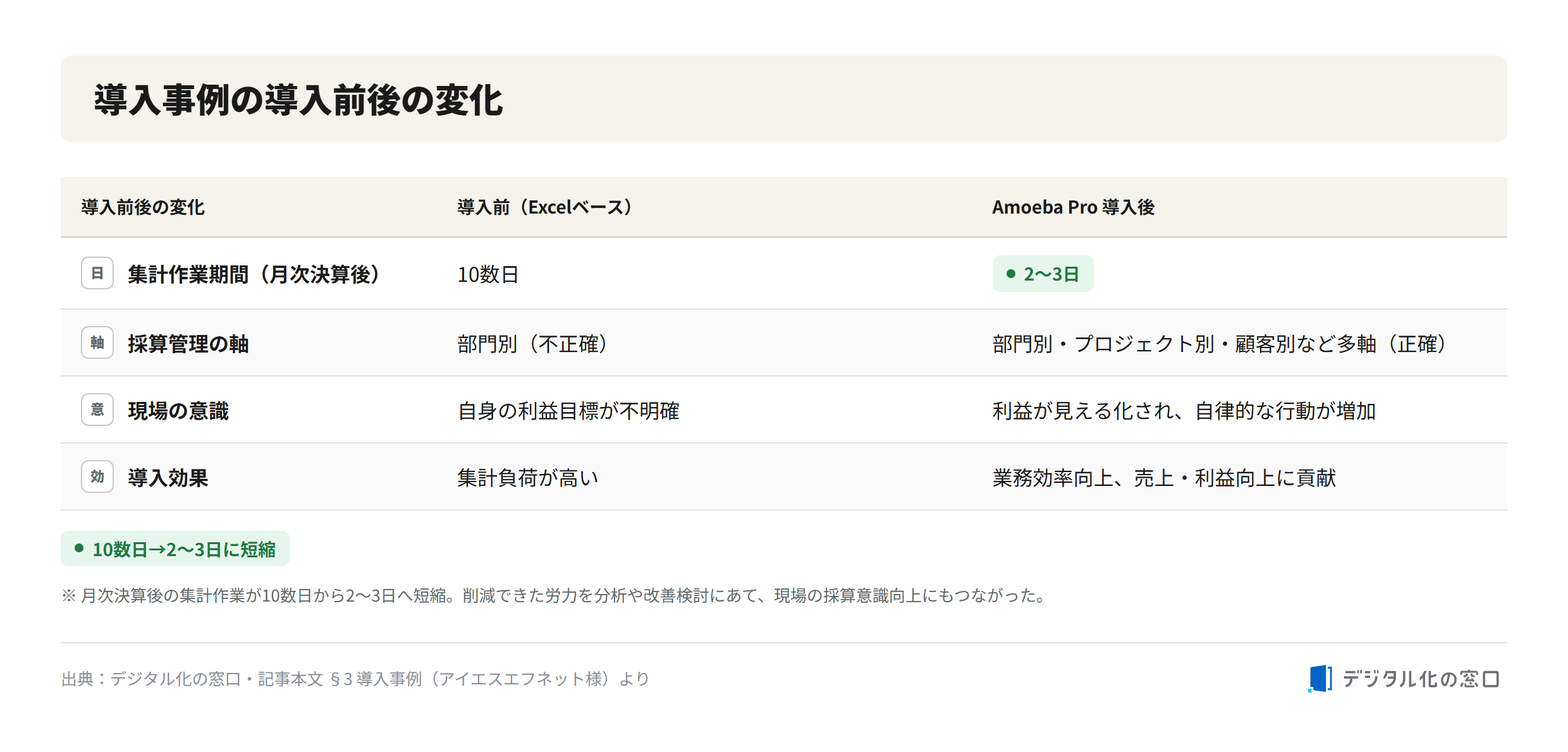Click the blue デジタル化の窓口 logo icon
Viewport: 1568px width, 752px height.
pyautogui.click(x=1320, y=679)
